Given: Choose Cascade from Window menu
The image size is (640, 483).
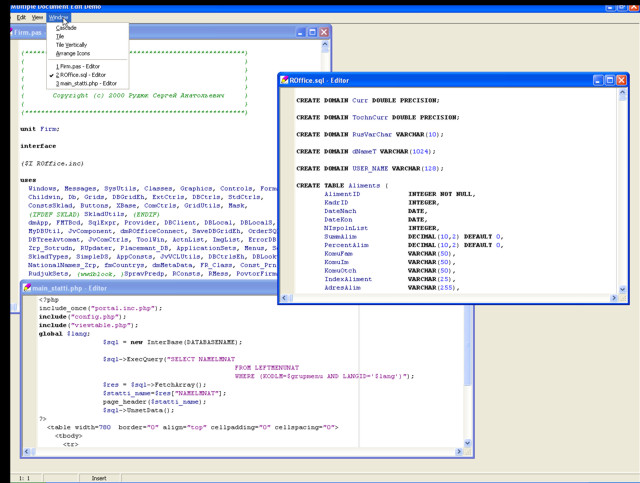Looking at the screenshot, I should [x=66, y=28].
